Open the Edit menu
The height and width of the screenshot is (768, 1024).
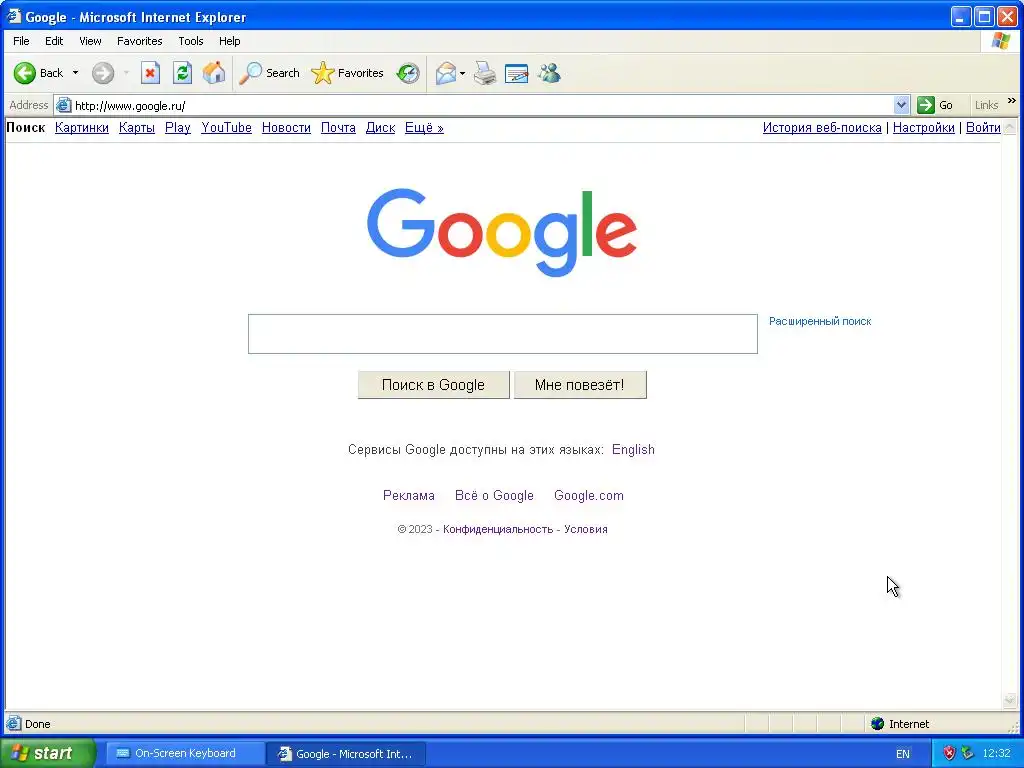coord(54,41)
